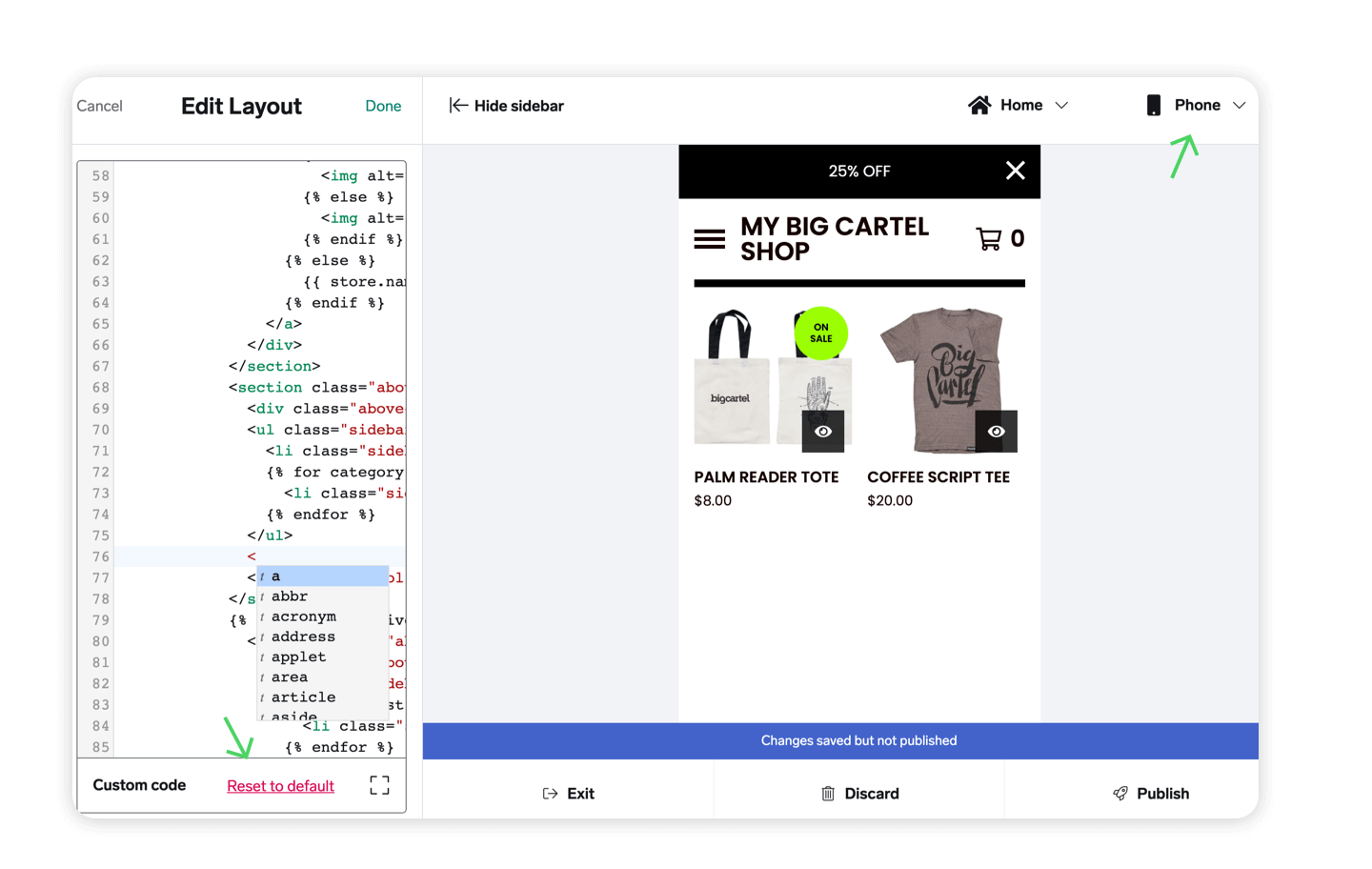Click line number 58 in gutter
Viewport: 1372px width, 869px height.
click(101, 175)
